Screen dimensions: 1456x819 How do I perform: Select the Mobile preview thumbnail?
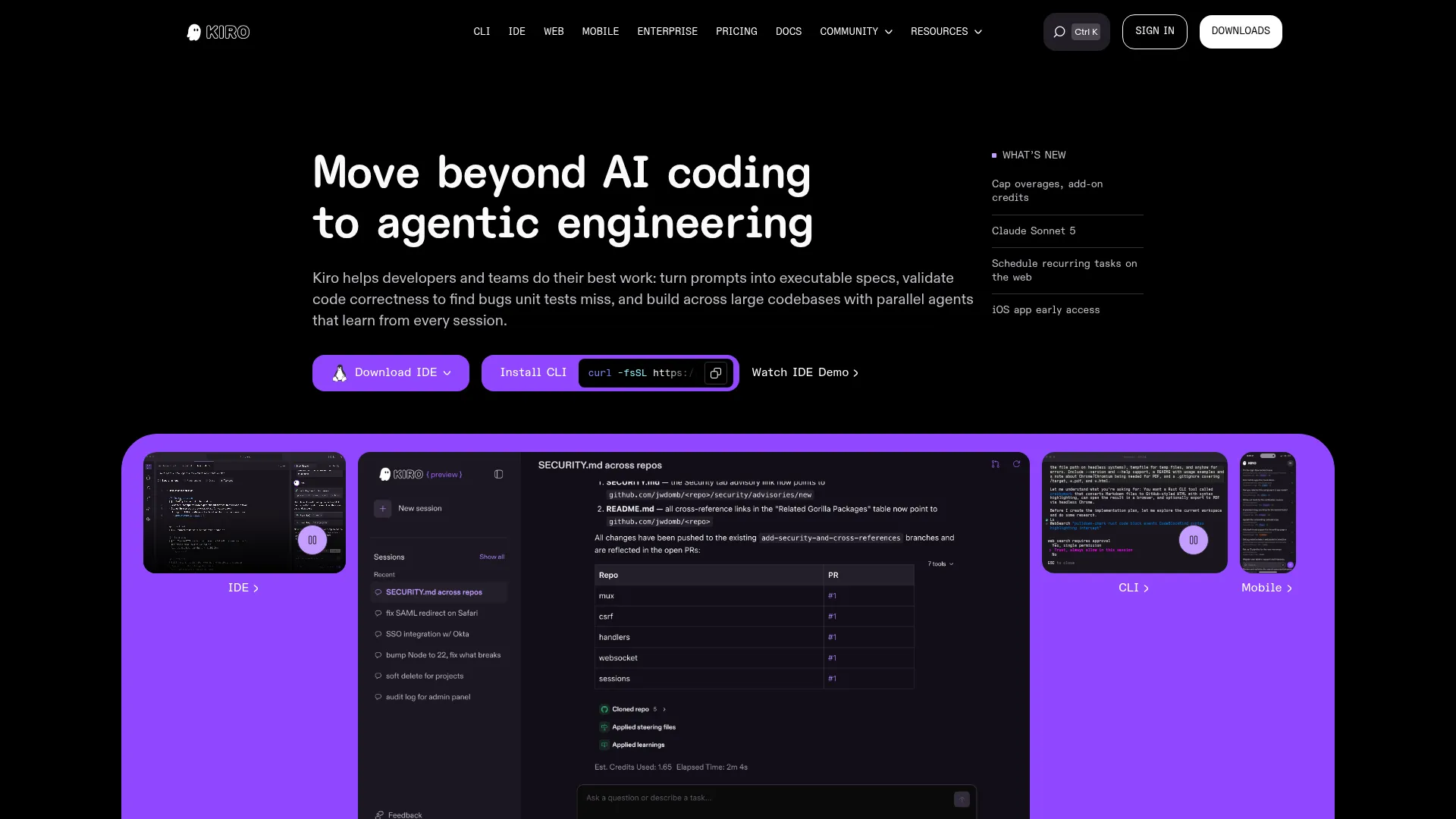[x=1268, y=513]
